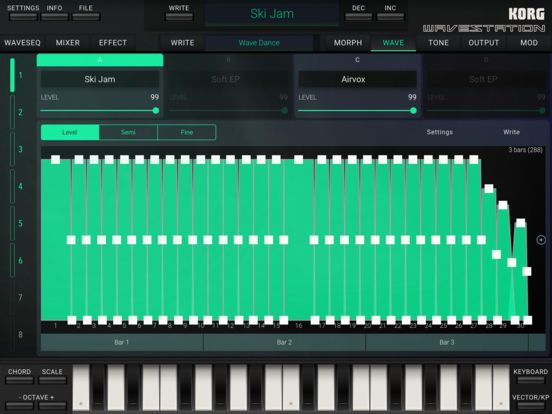This screenshot has width=552, height=414.
Task: Open the MIXER page
Action: [68, 43]
